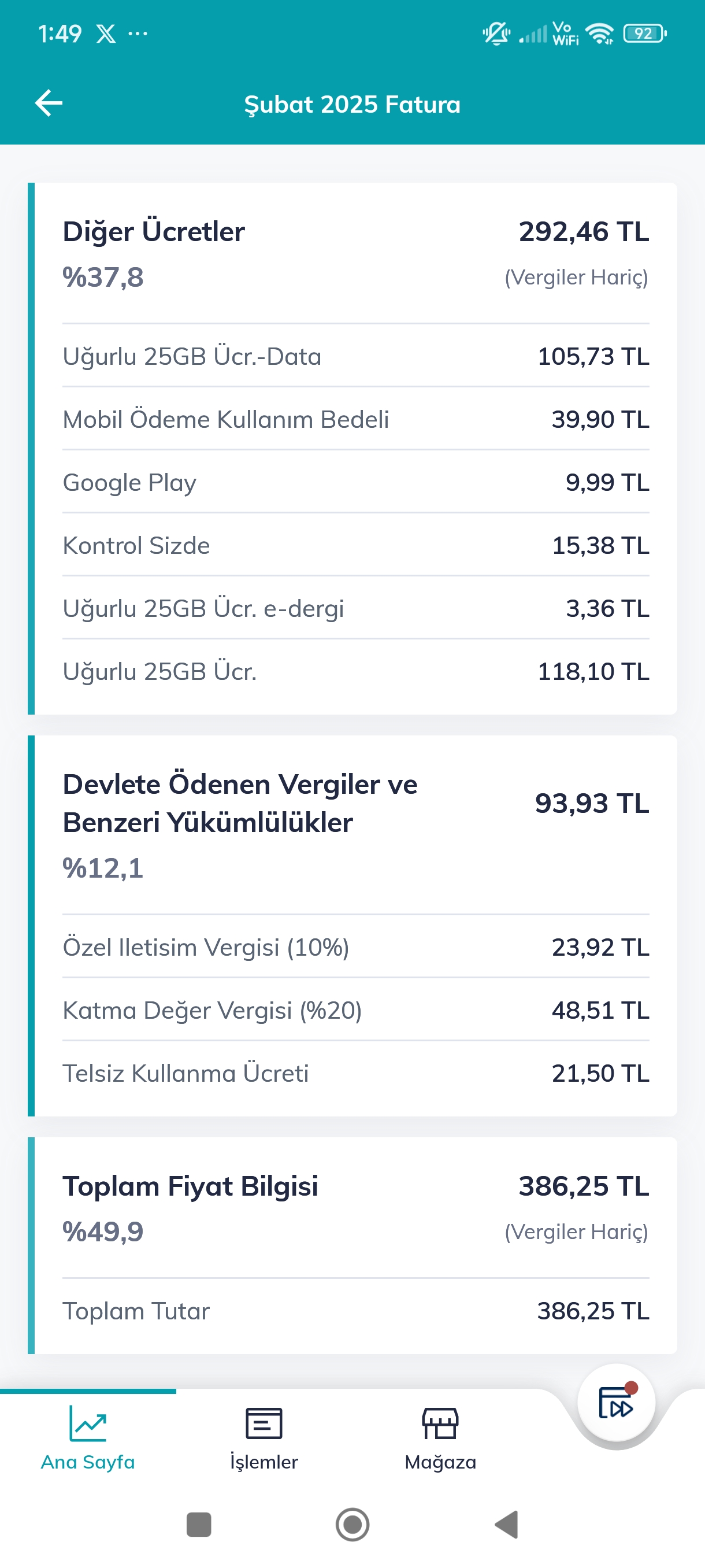Viewport: 705px width, 1568px height.
Task: Tap the Uğurlu 25GB Ücr.-Data row
Action: [355, 356]
